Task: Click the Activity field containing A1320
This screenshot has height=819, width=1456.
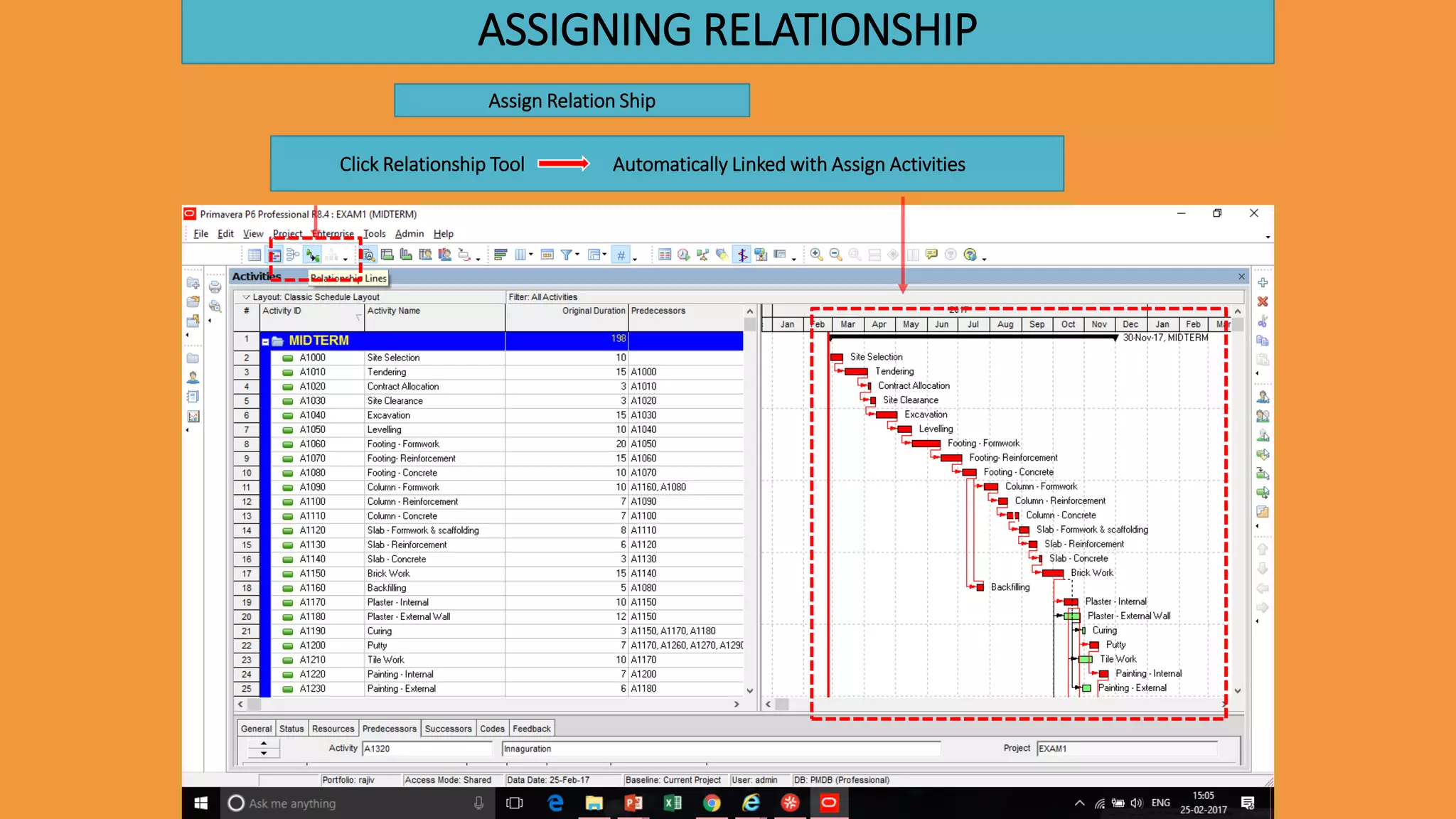Action: coord(426,749)
